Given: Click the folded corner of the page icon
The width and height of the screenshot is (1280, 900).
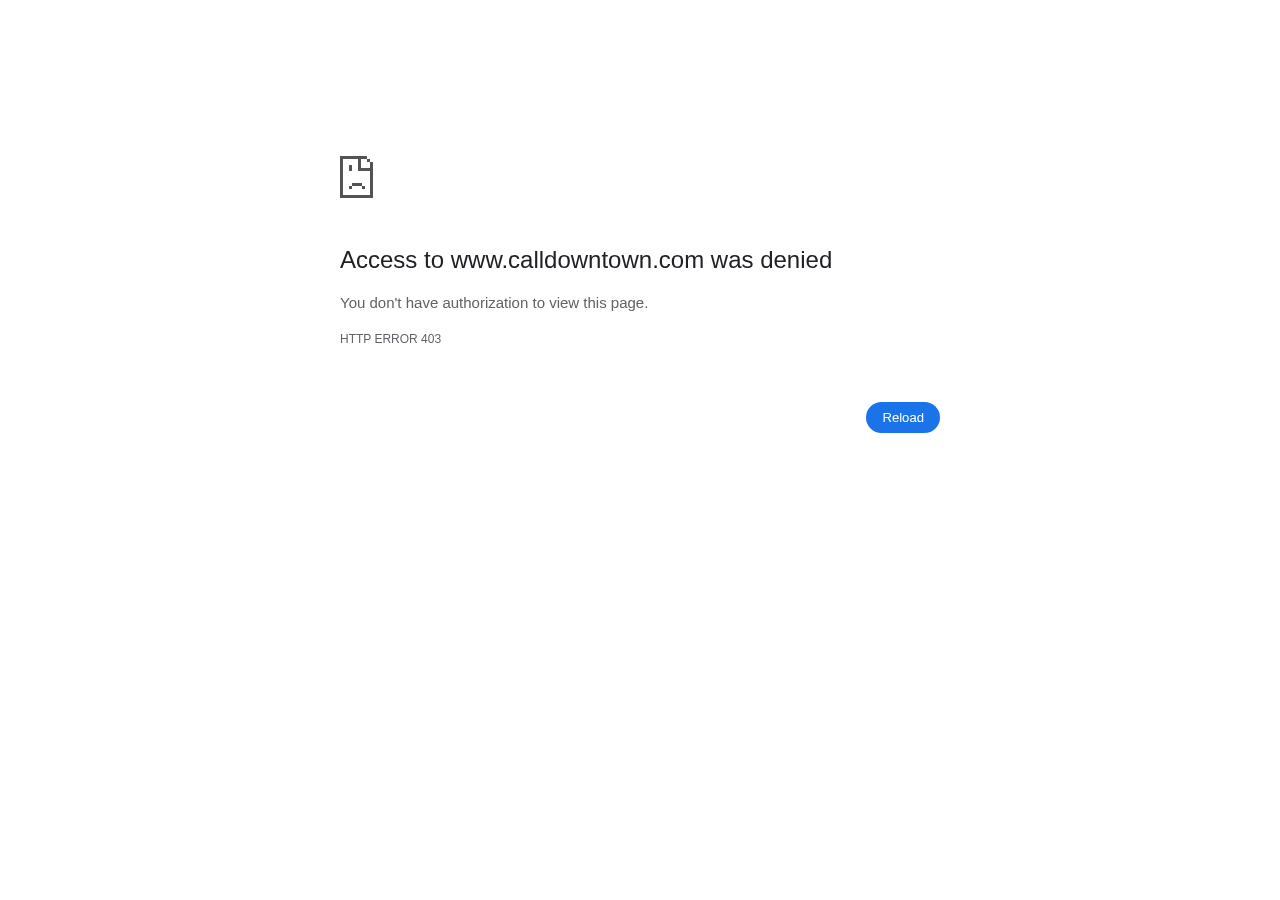Looking at the screenshot, I should pyautogui.click(x=366, y=163).
